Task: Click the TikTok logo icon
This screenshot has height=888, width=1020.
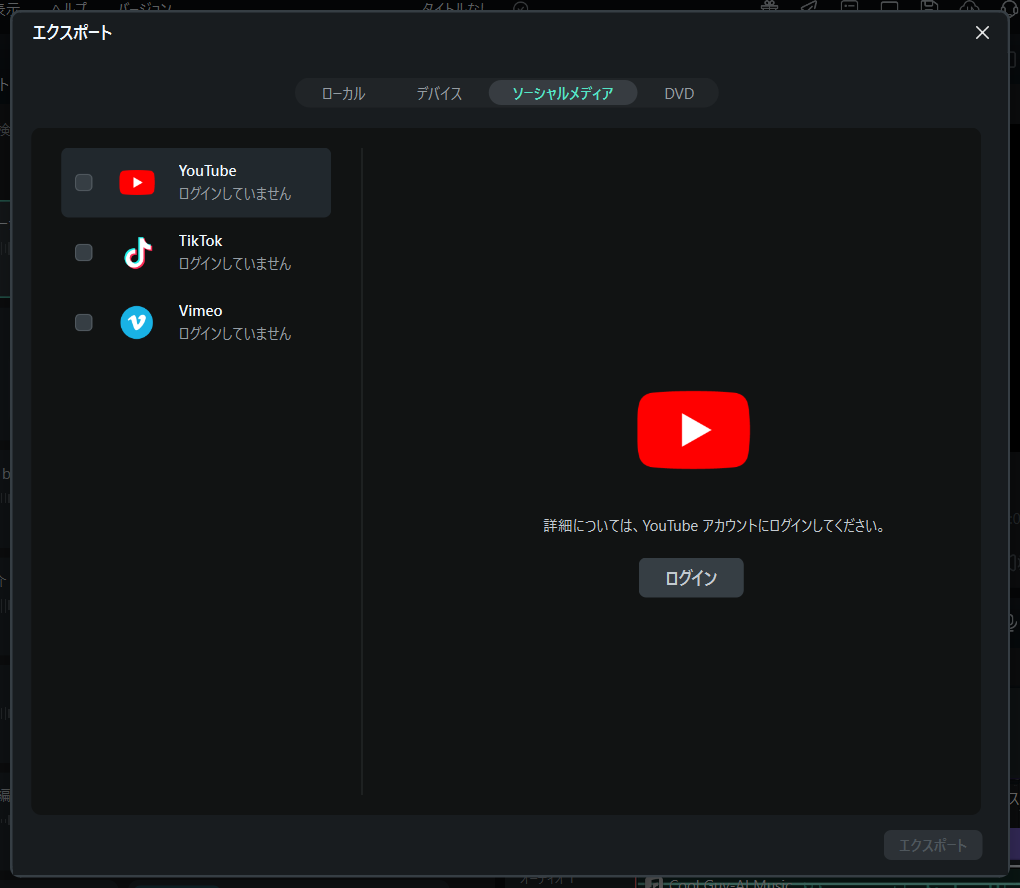Action: tap(137, 252)
